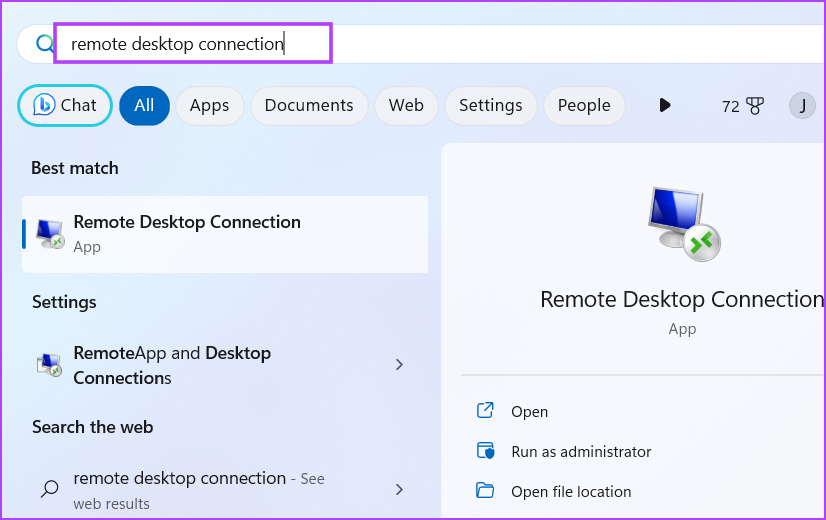The width and height of the screenshot is (826, 520).
Task: Select the All filter tab
Action: coord(144,105)
